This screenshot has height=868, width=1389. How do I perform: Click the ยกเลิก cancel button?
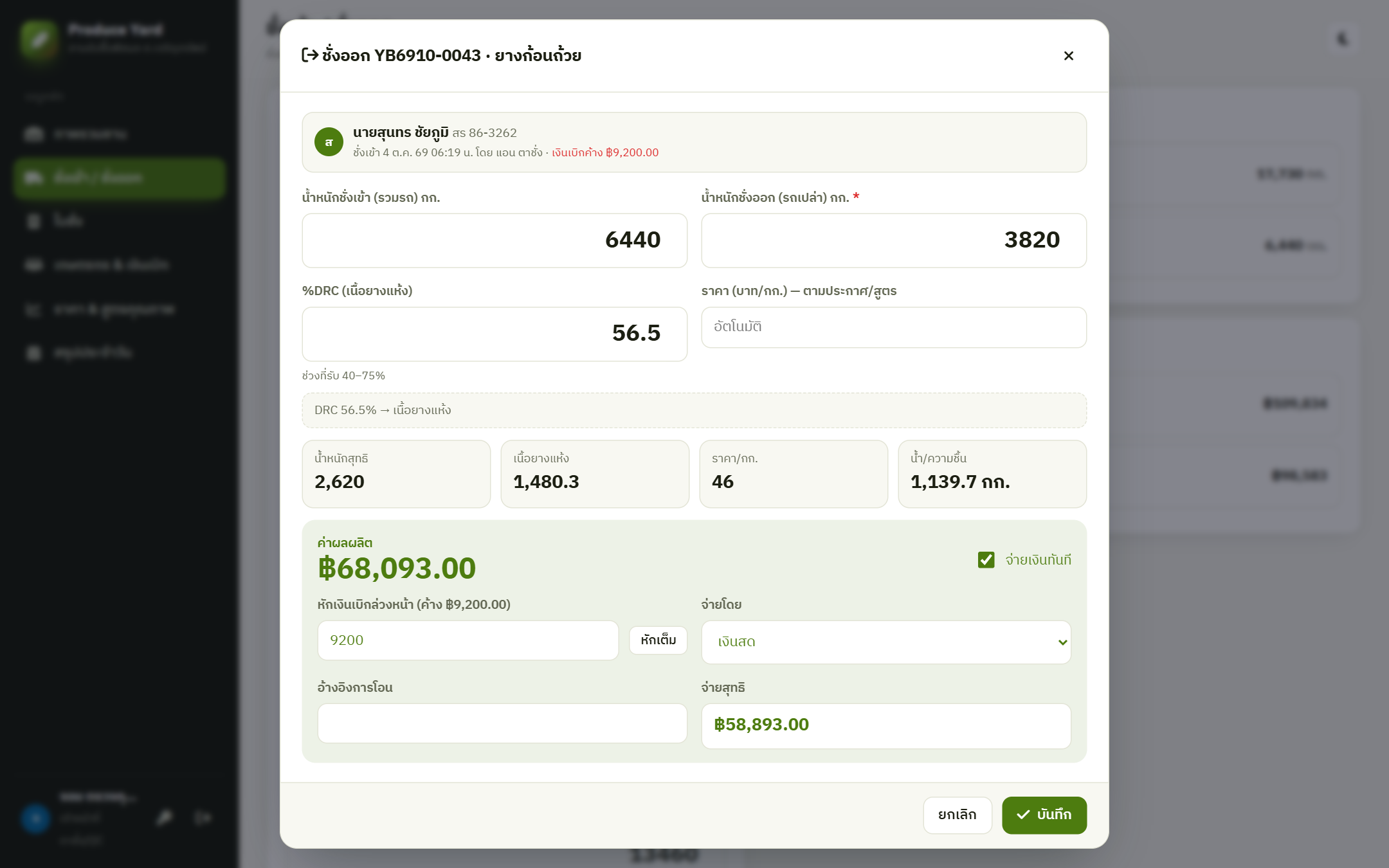pyautogui.click(x=958, y=815)
